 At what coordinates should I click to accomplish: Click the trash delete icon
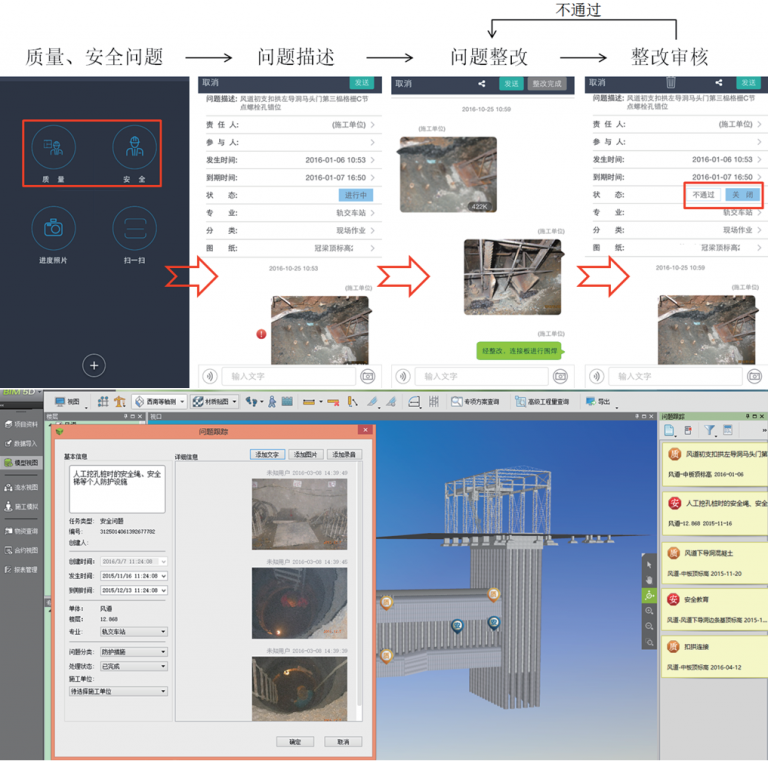[671, 84]
